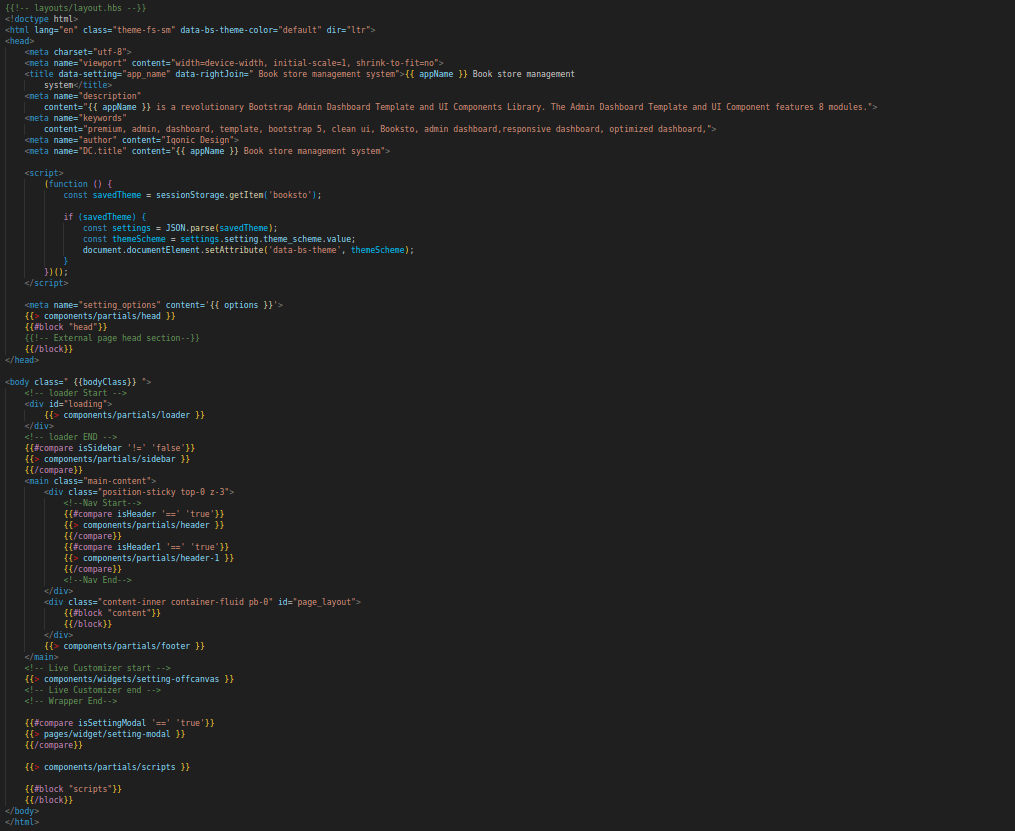The height and width of the screenshot is (831, 1015).
Task: Click the 'if (savedTheme)' statement
Action: pos(105,217)
